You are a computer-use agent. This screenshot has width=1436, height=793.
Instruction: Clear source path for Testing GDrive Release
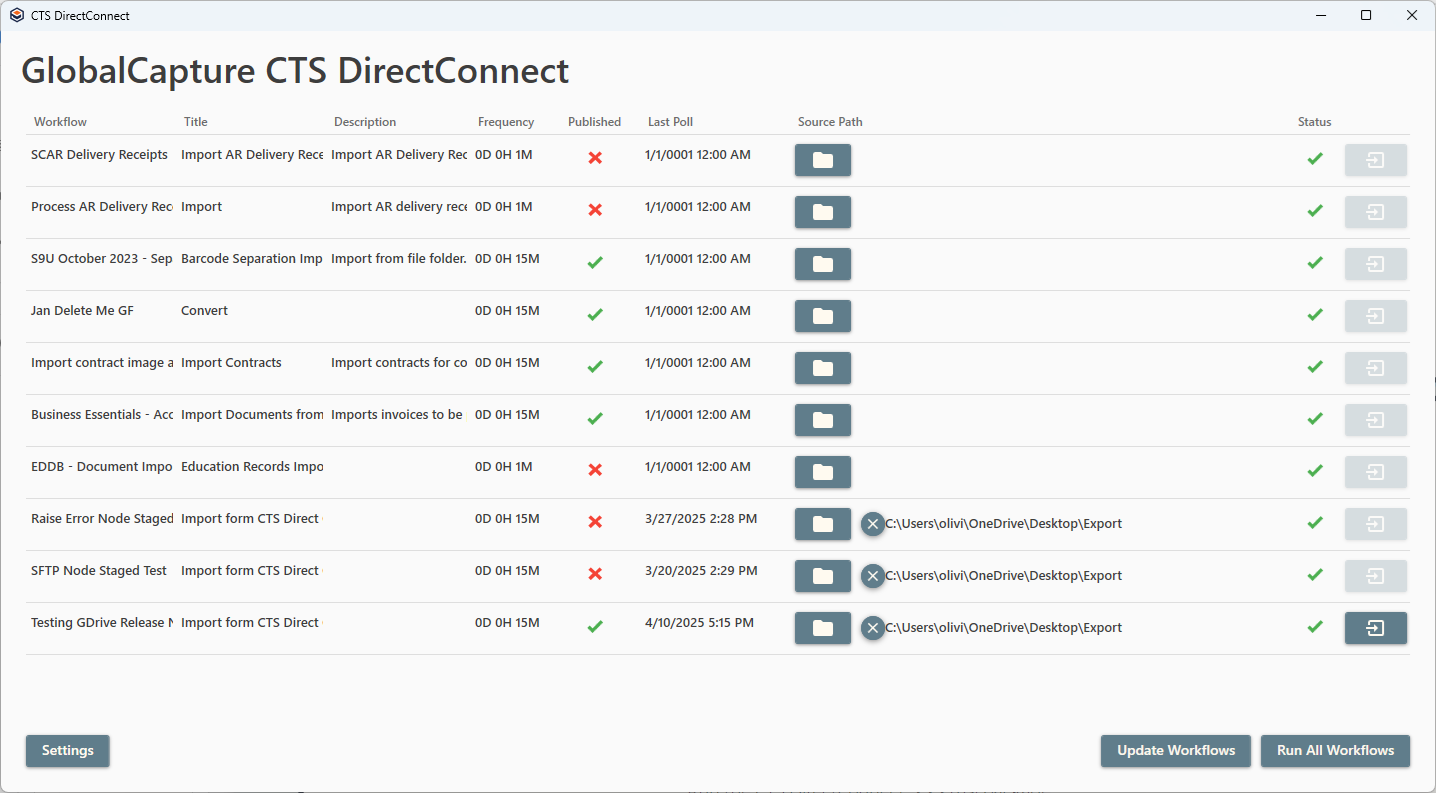click(x=873, y=628)
